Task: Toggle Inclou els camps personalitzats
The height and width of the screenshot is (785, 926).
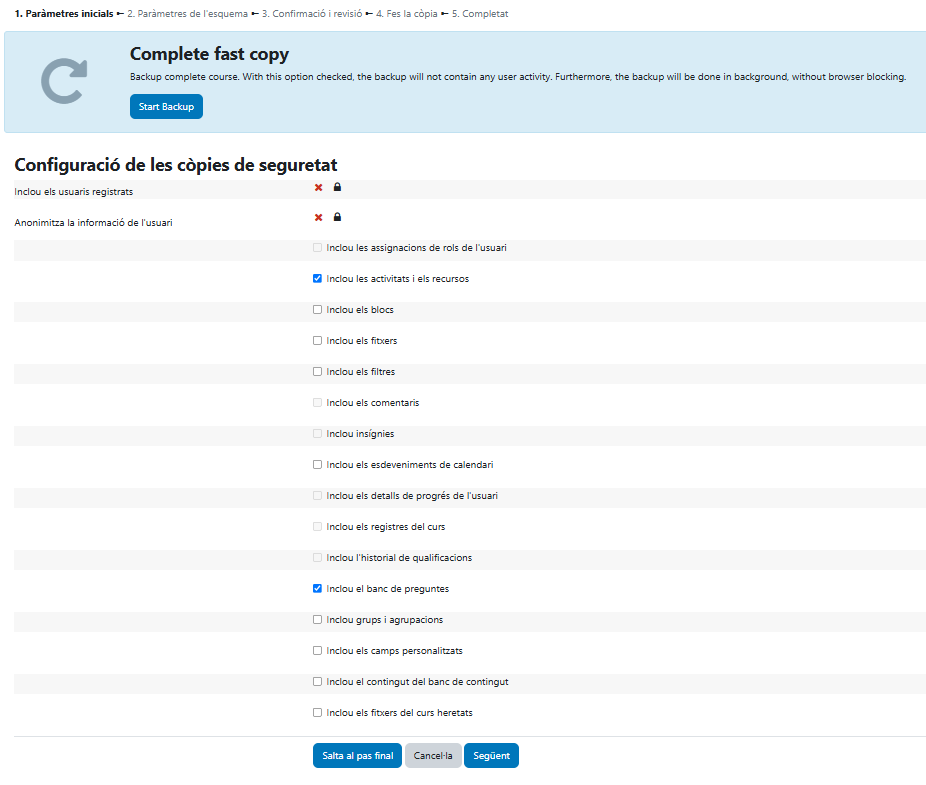Action: [318, 651]
